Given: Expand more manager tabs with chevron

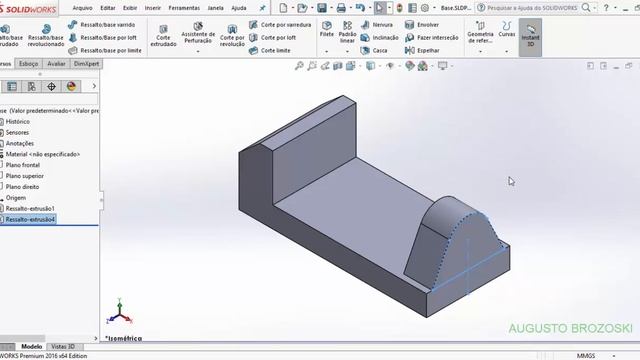Looking at the screenshot, I should [94, 86].
